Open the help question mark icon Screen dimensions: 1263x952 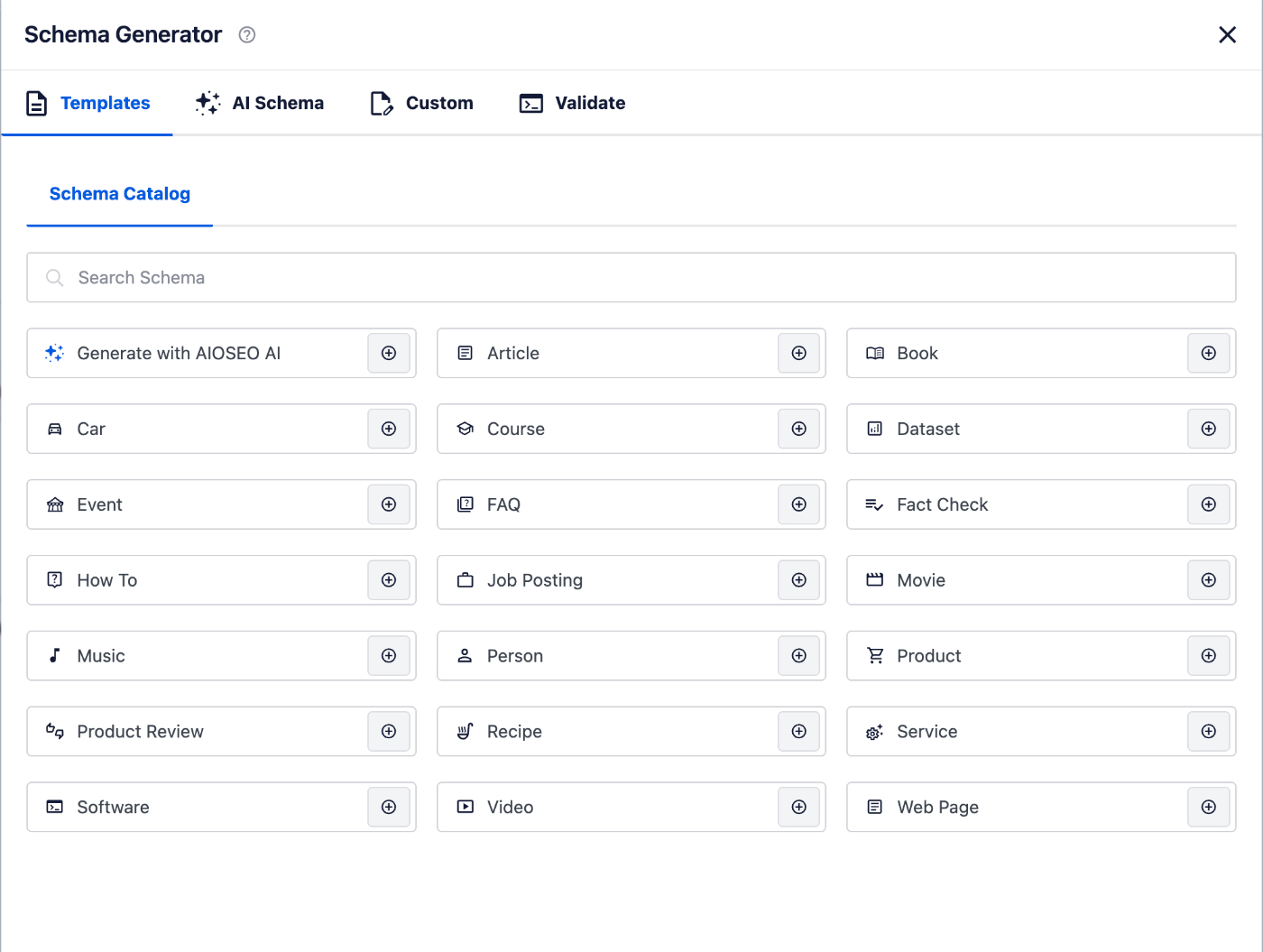[246, 34]
